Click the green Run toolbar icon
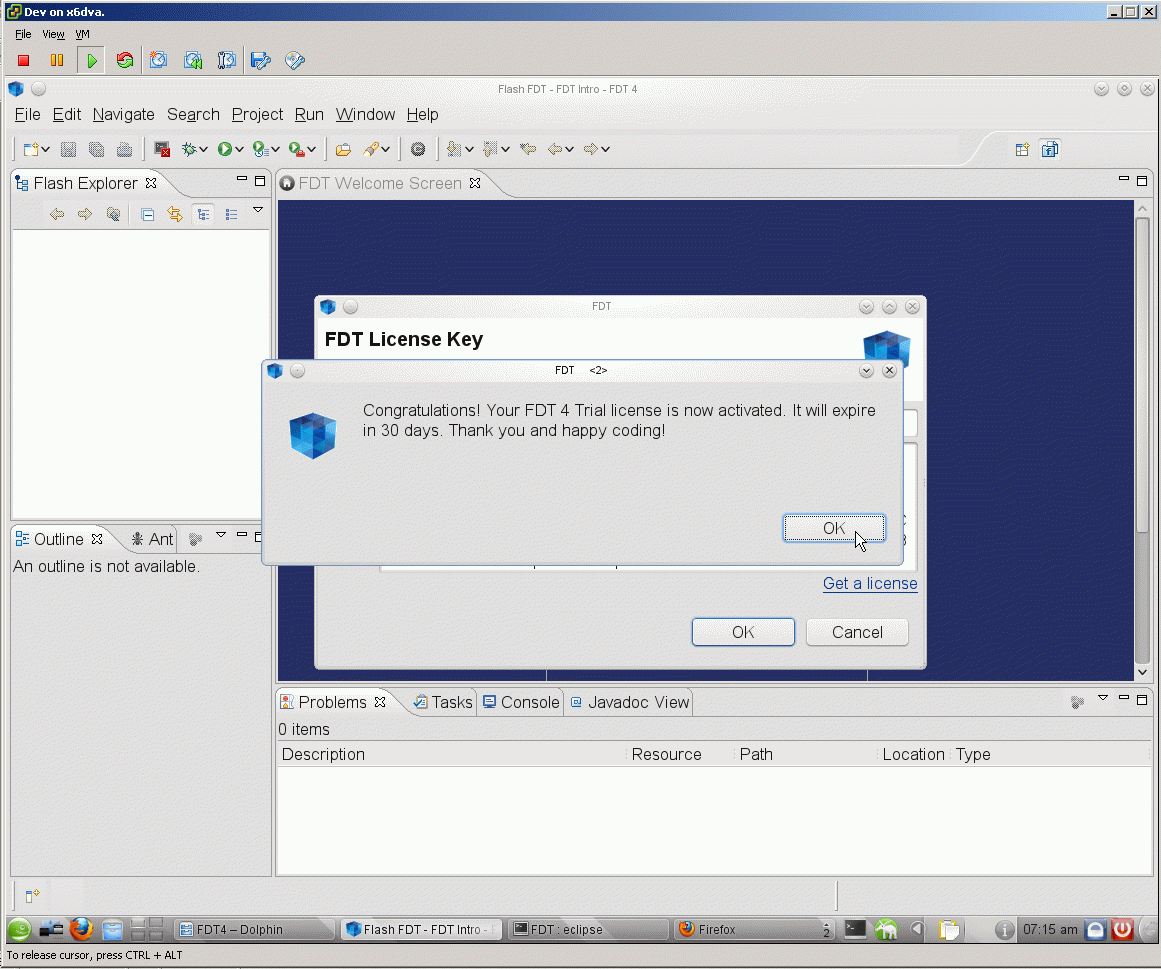 click(x=224, y=150)
